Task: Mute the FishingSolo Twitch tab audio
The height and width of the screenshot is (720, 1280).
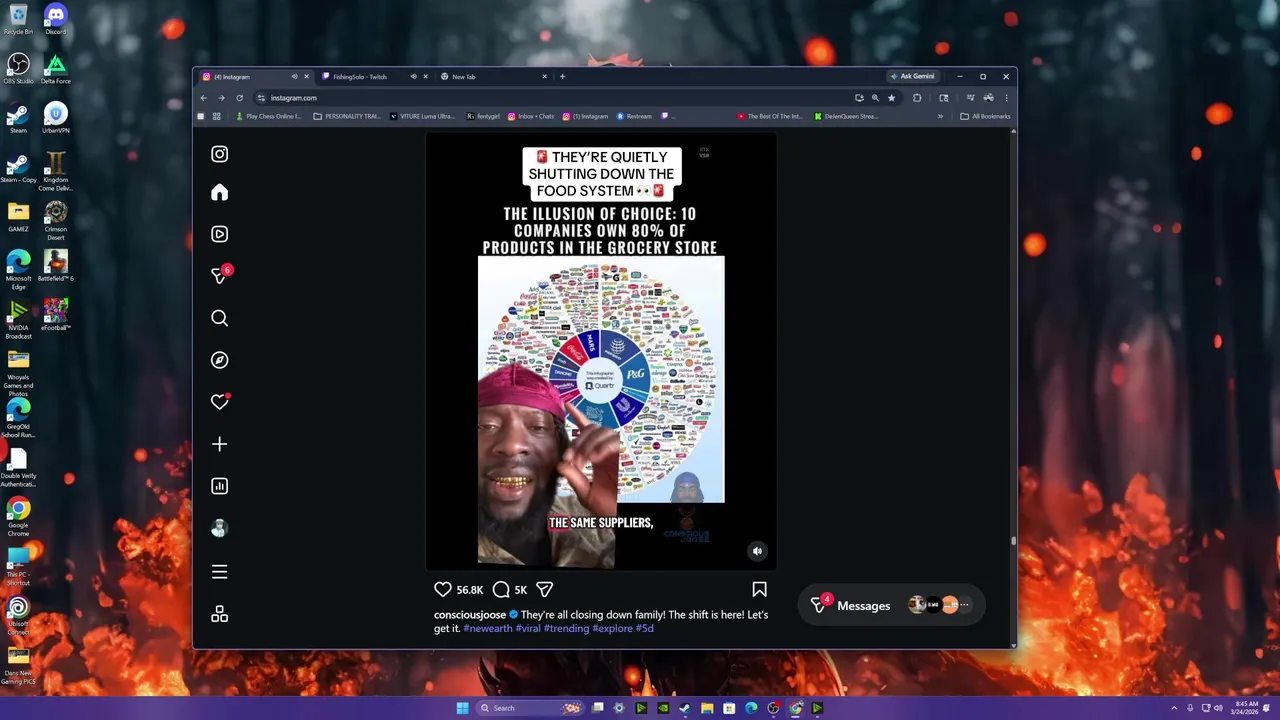Action: pos(413,77)
